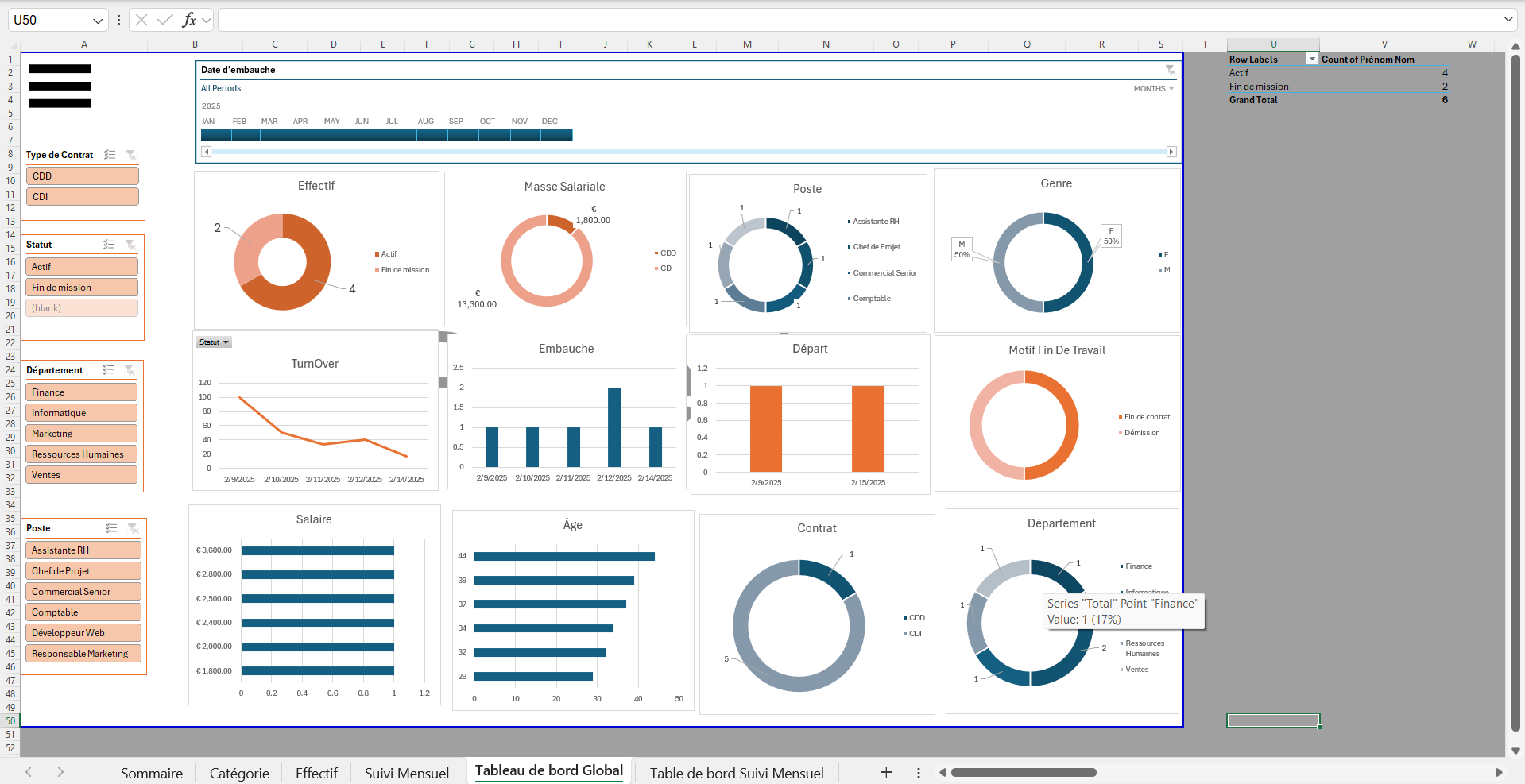Image resolution: width=1525 pixels, height=784 pixels.
Task: Click the sheet tab options icon
Action: click(x=918, y=772)
